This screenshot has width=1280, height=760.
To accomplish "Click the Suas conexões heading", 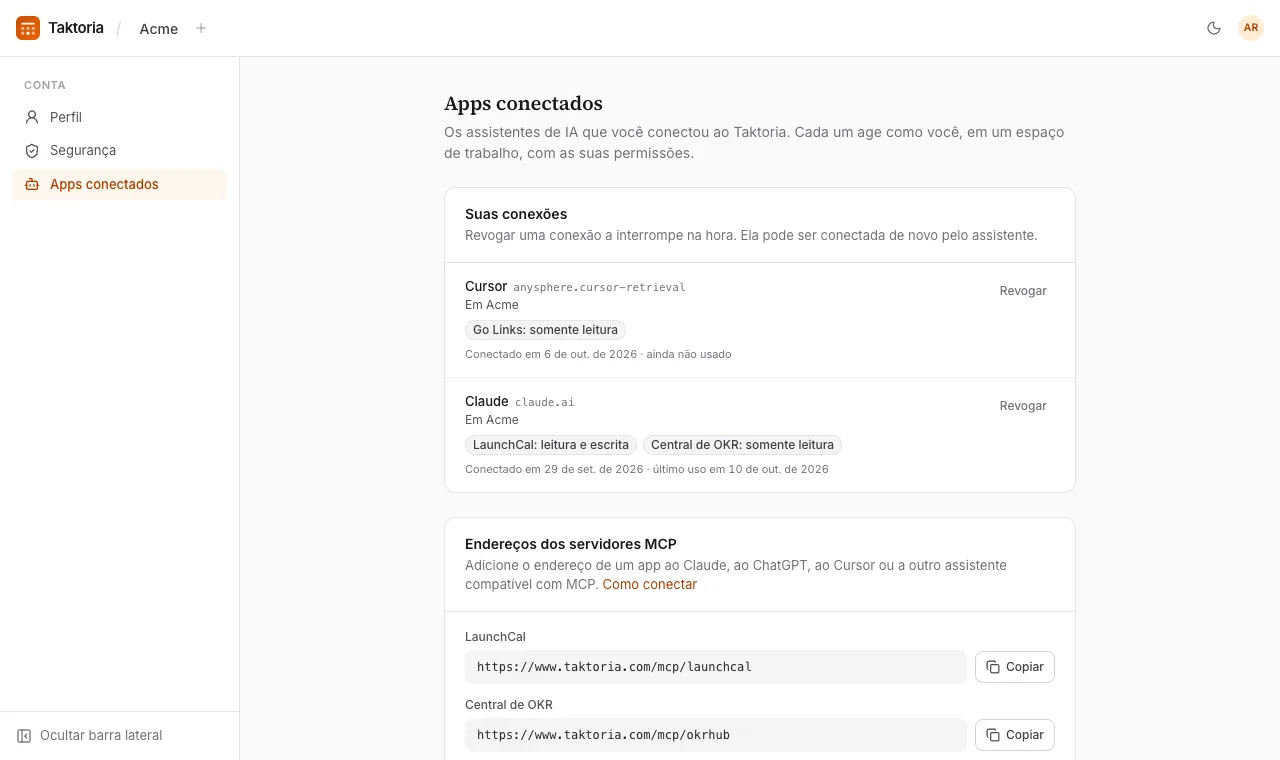I will (516, 214).
